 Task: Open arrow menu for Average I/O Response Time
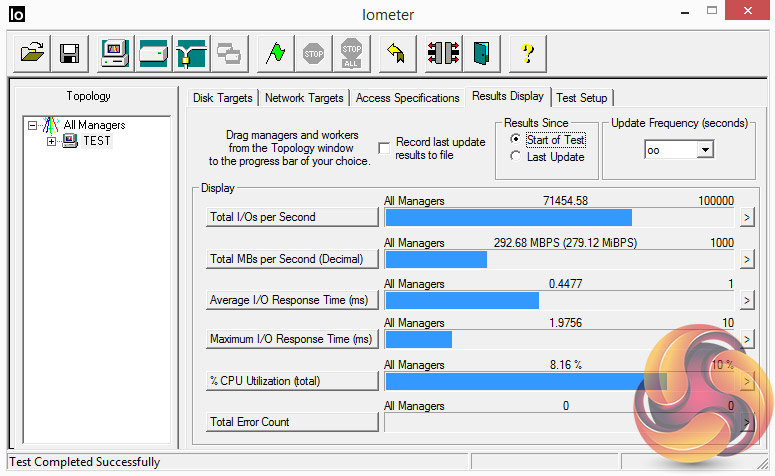point(747,300)
